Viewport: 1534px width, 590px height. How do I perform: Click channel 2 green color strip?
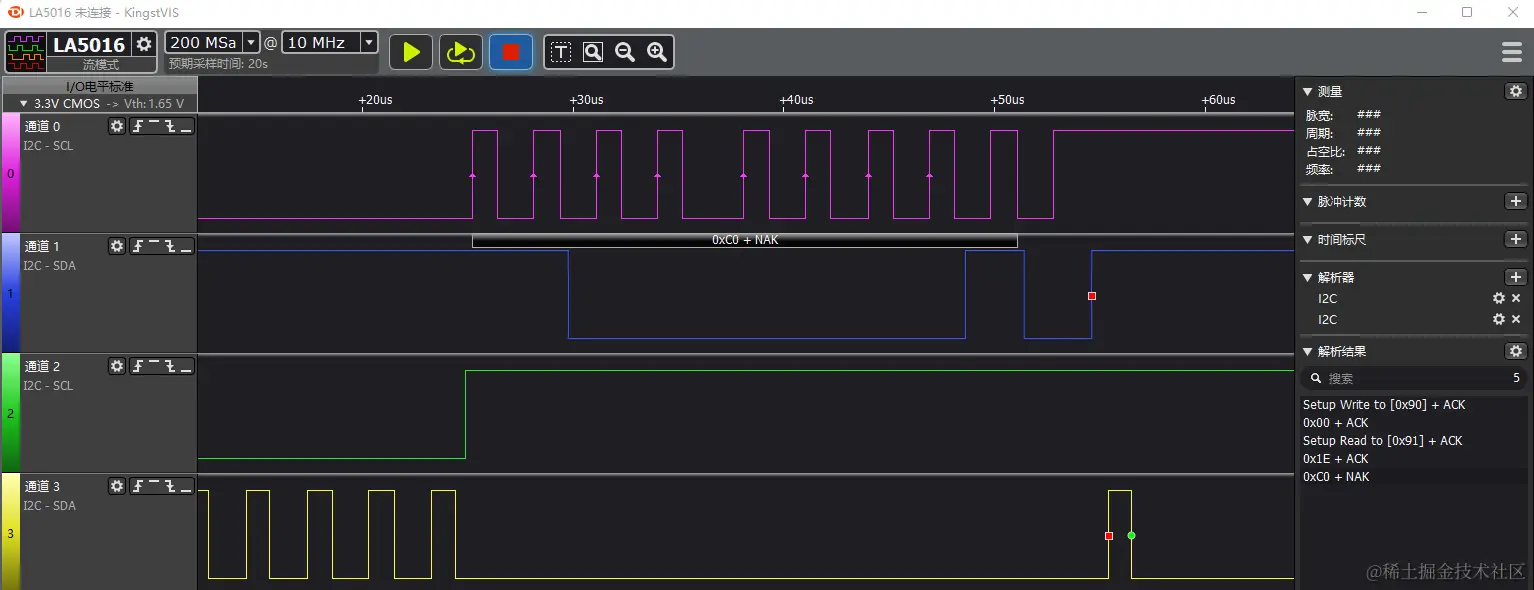coord(11,413)
